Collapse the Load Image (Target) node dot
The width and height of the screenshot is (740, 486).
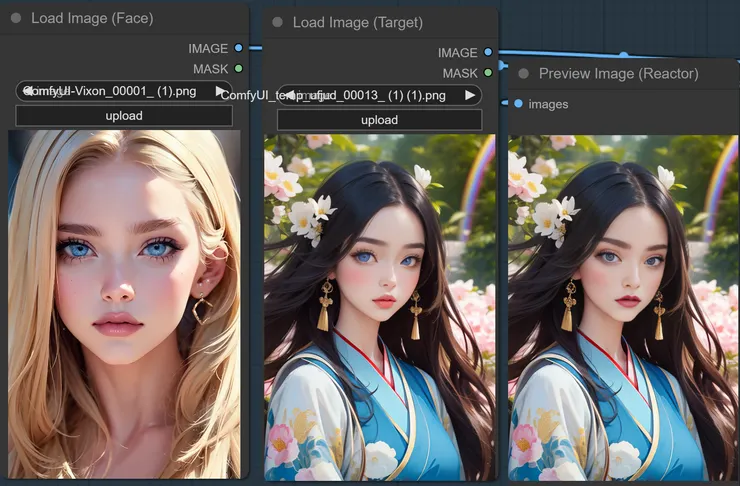[x=278, y=22]
